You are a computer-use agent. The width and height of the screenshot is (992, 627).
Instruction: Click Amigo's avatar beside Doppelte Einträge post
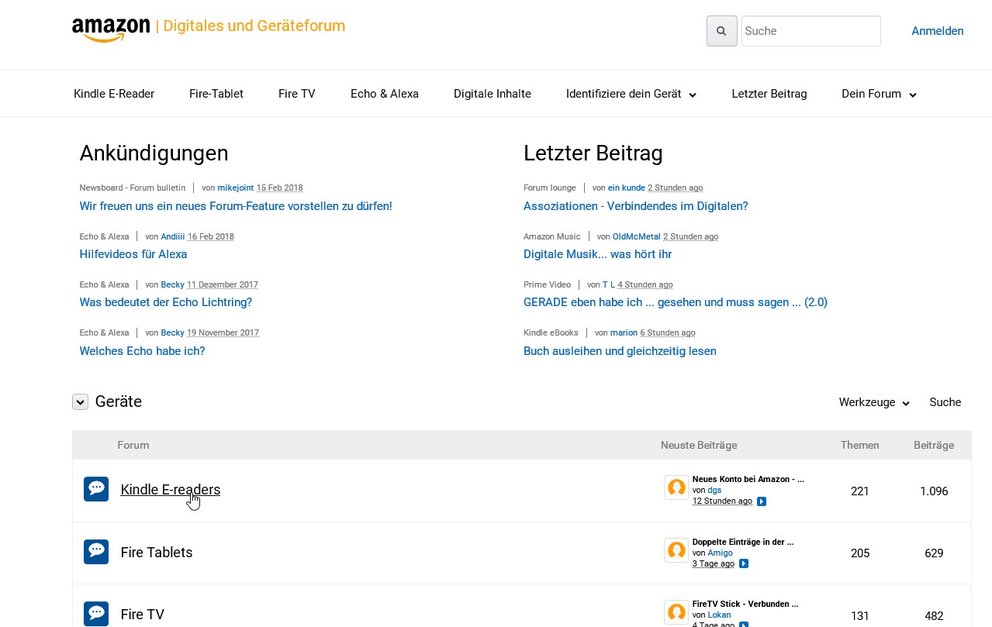point(676,551)
